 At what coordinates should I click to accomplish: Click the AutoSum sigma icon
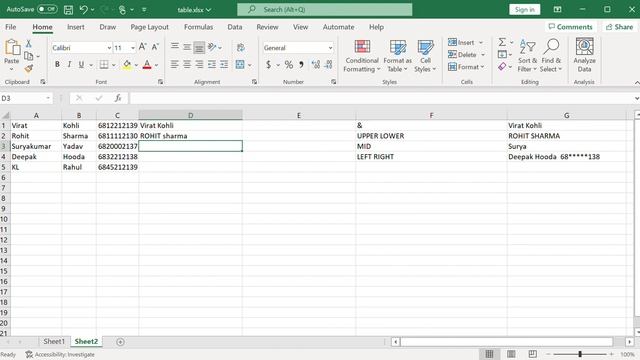point(502,42)
